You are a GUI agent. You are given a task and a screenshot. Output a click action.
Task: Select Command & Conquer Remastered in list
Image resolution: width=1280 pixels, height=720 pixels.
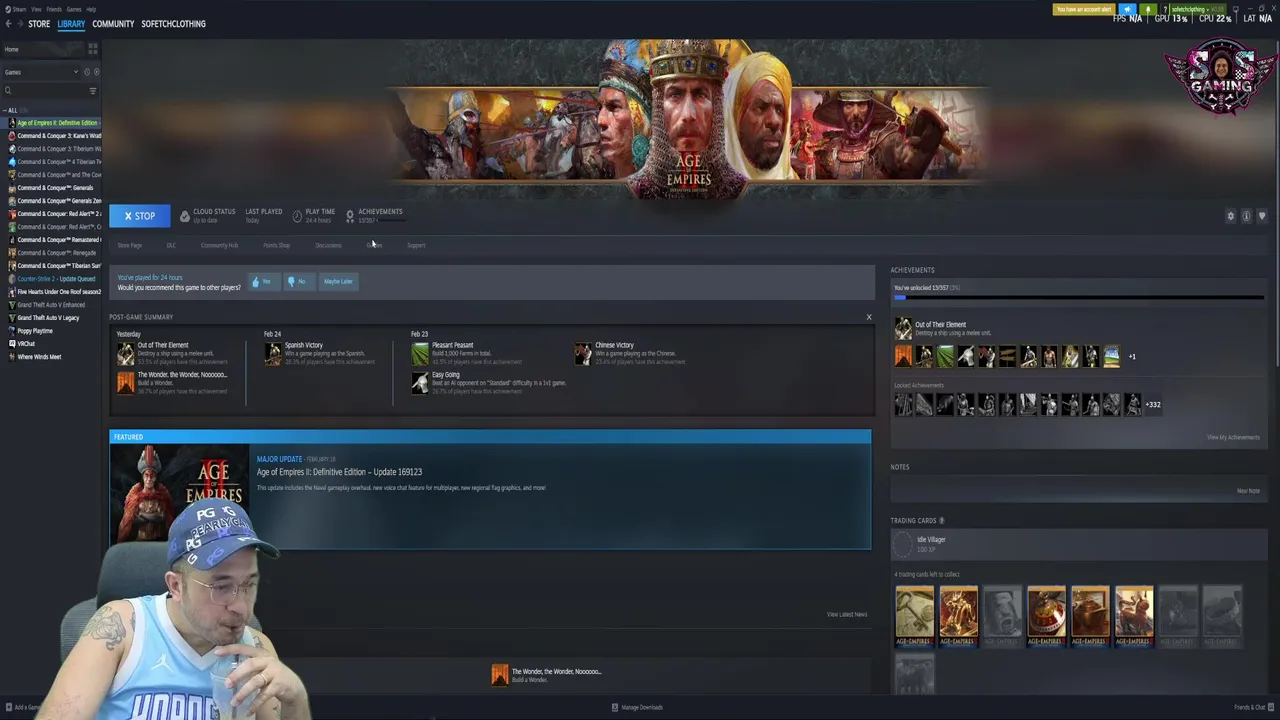pos(52,240)
